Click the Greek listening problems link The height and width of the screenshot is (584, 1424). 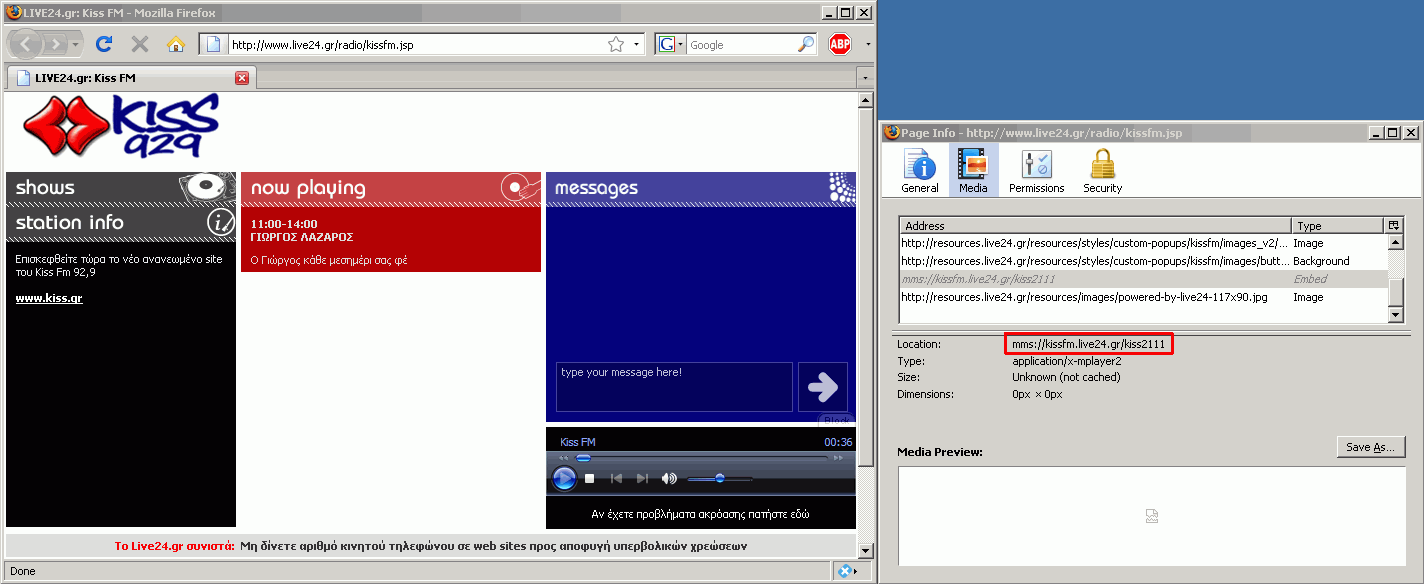[x=700, y=514]
